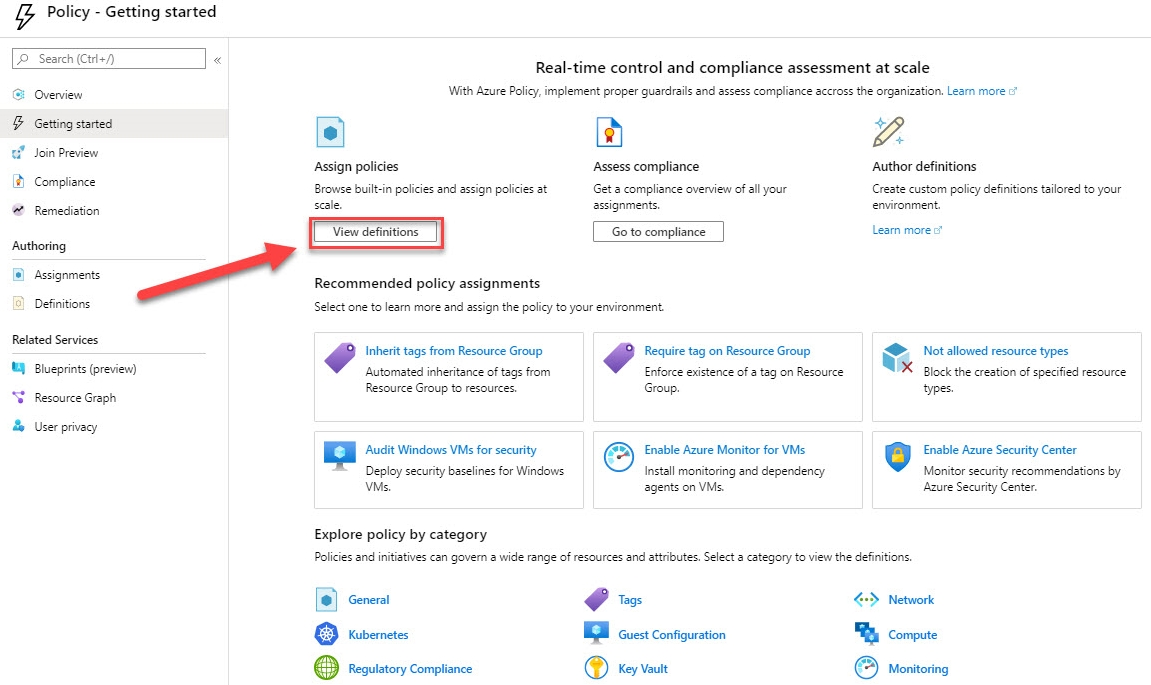Screen dimensions: 1151x685
Task: Click the Network category icon
Action: click(x=867, y=600)
